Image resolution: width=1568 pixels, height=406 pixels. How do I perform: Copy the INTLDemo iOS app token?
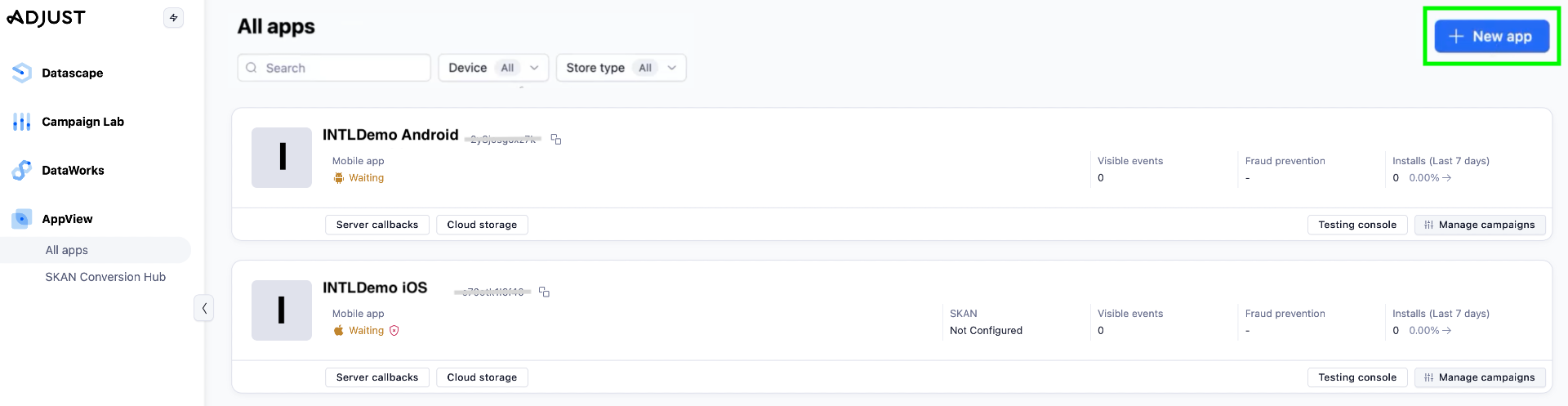[544, 292]
